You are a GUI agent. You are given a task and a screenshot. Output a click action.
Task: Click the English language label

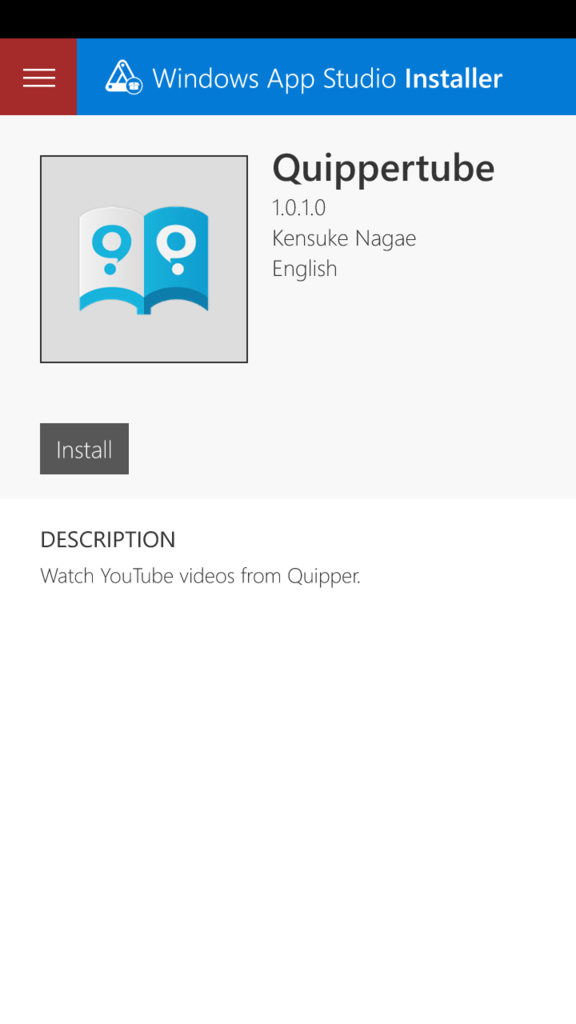click(304, 268)
